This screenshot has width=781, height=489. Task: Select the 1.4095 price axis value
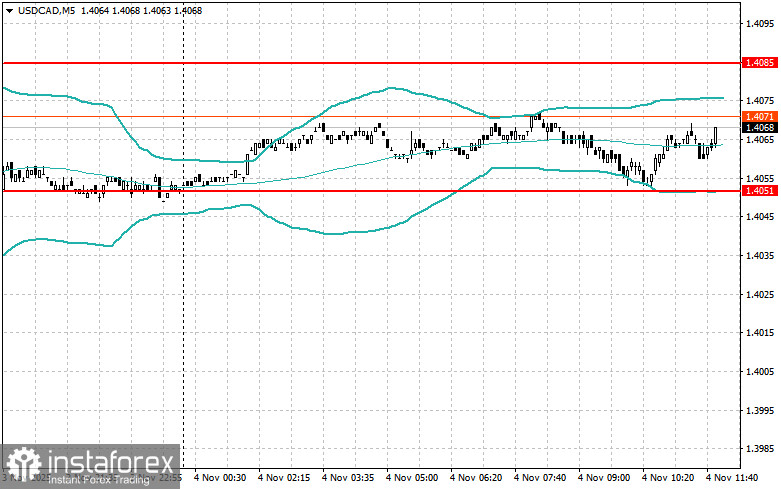pyautogui.click(x=760, y=23)
